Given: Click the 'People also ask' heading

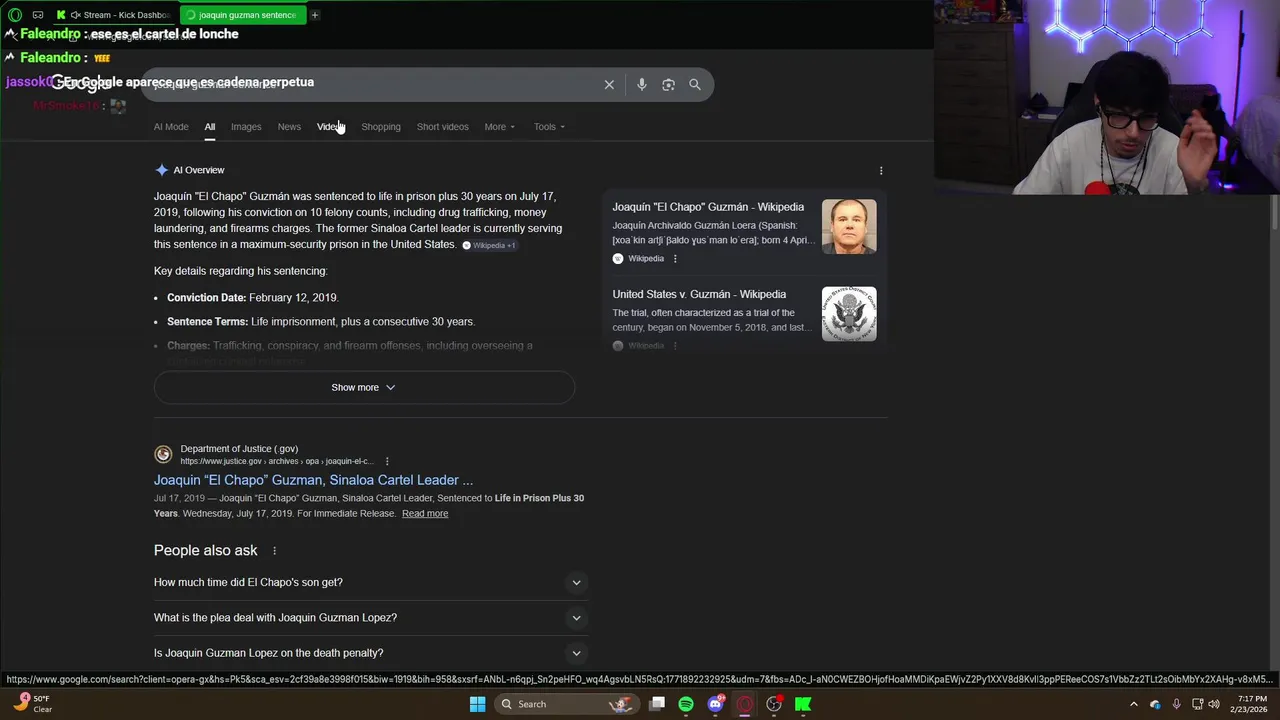Looking at the screenshot, I should click(x=206, y=551).
